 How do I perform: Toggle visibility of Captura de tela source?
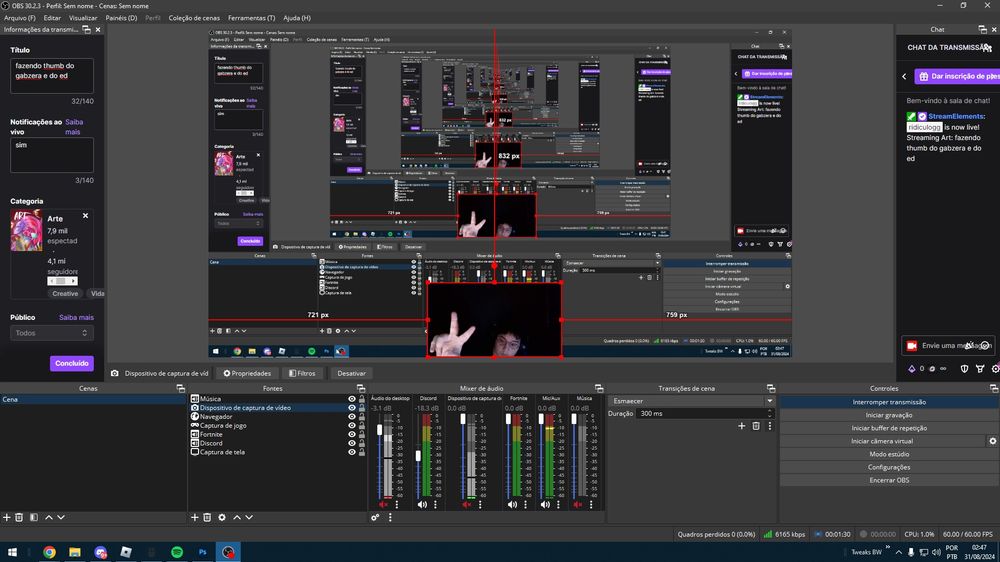point(351,452)
